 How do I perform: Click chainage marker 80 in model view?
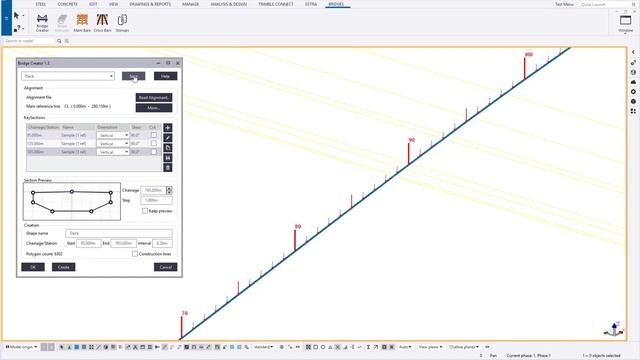(298, 227)
